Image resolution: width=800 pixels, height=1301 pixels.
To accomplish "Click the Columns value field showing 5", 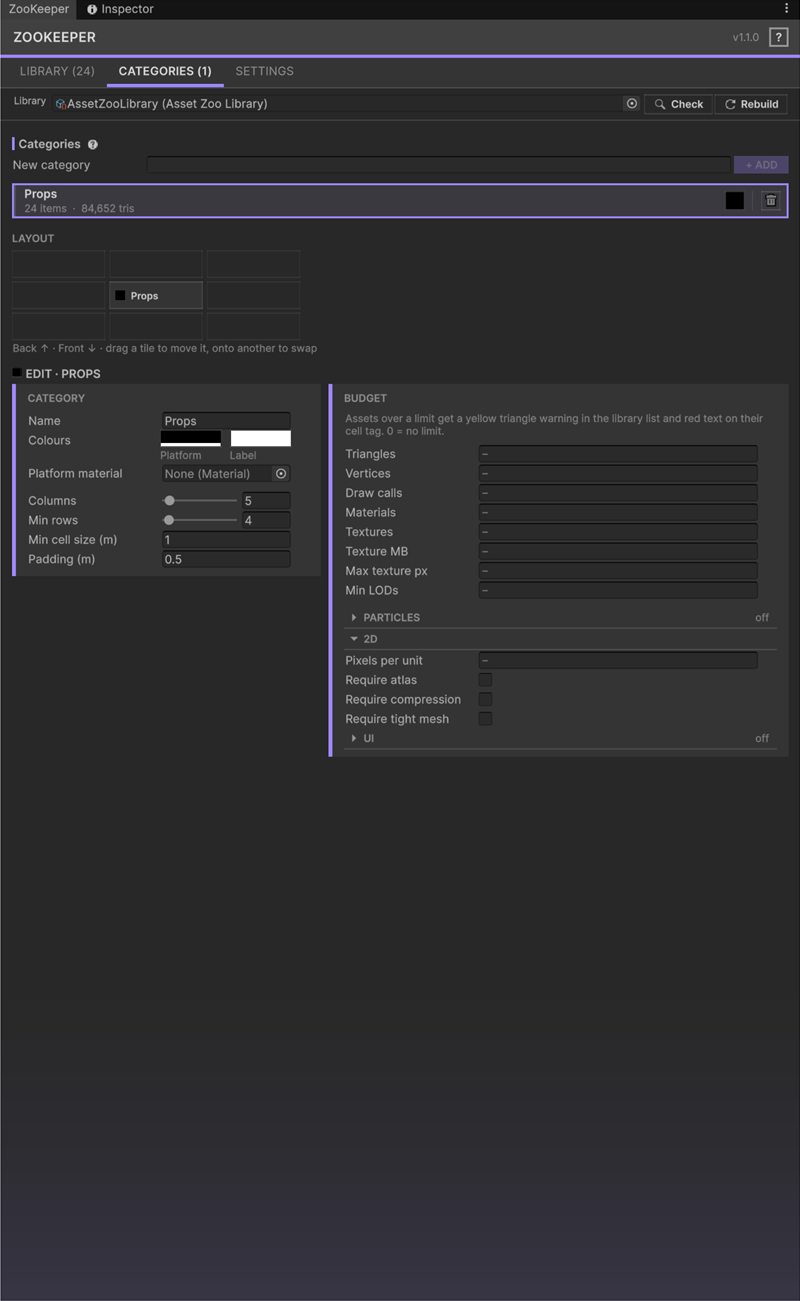I will (266, 500).
